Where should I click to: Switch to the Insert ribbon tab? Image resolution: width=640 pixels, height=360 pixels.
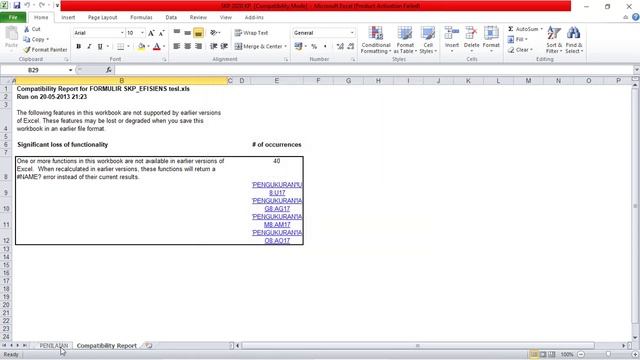pyautogui.click(x=68, y=18)
